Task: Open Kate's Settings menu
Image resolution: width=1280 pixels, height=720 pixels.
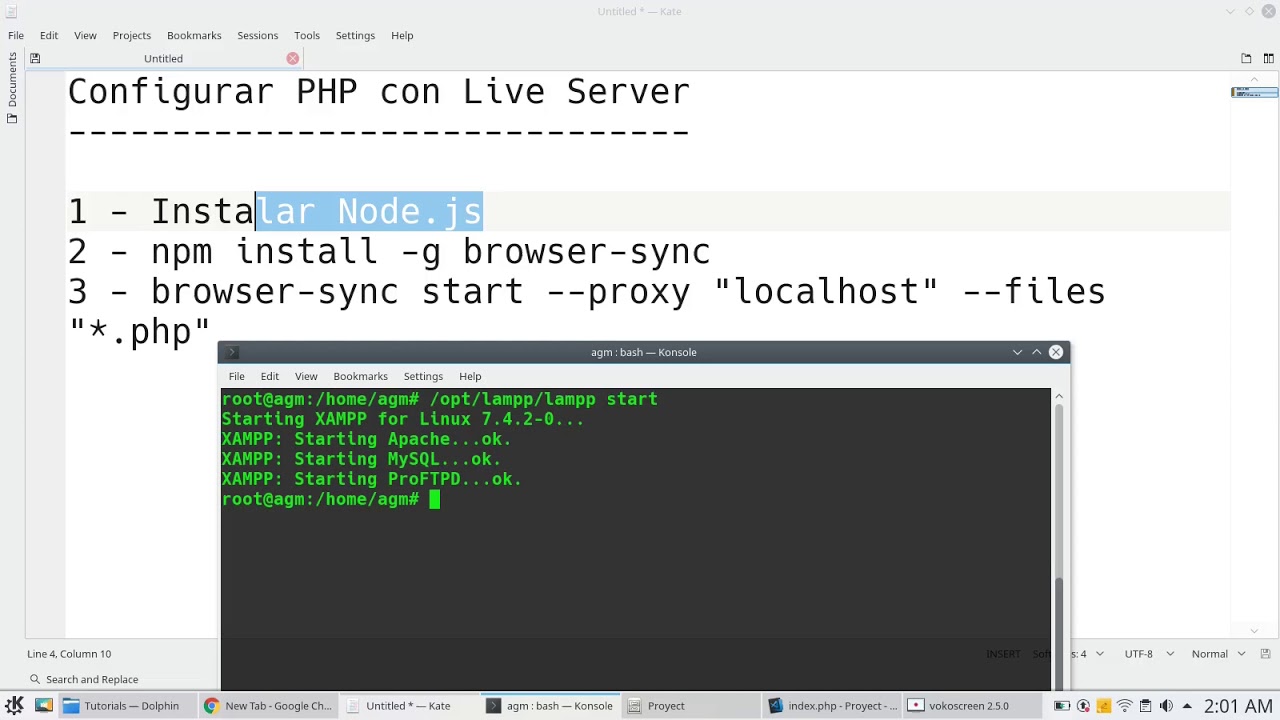Action: click(x=355, y=35)
